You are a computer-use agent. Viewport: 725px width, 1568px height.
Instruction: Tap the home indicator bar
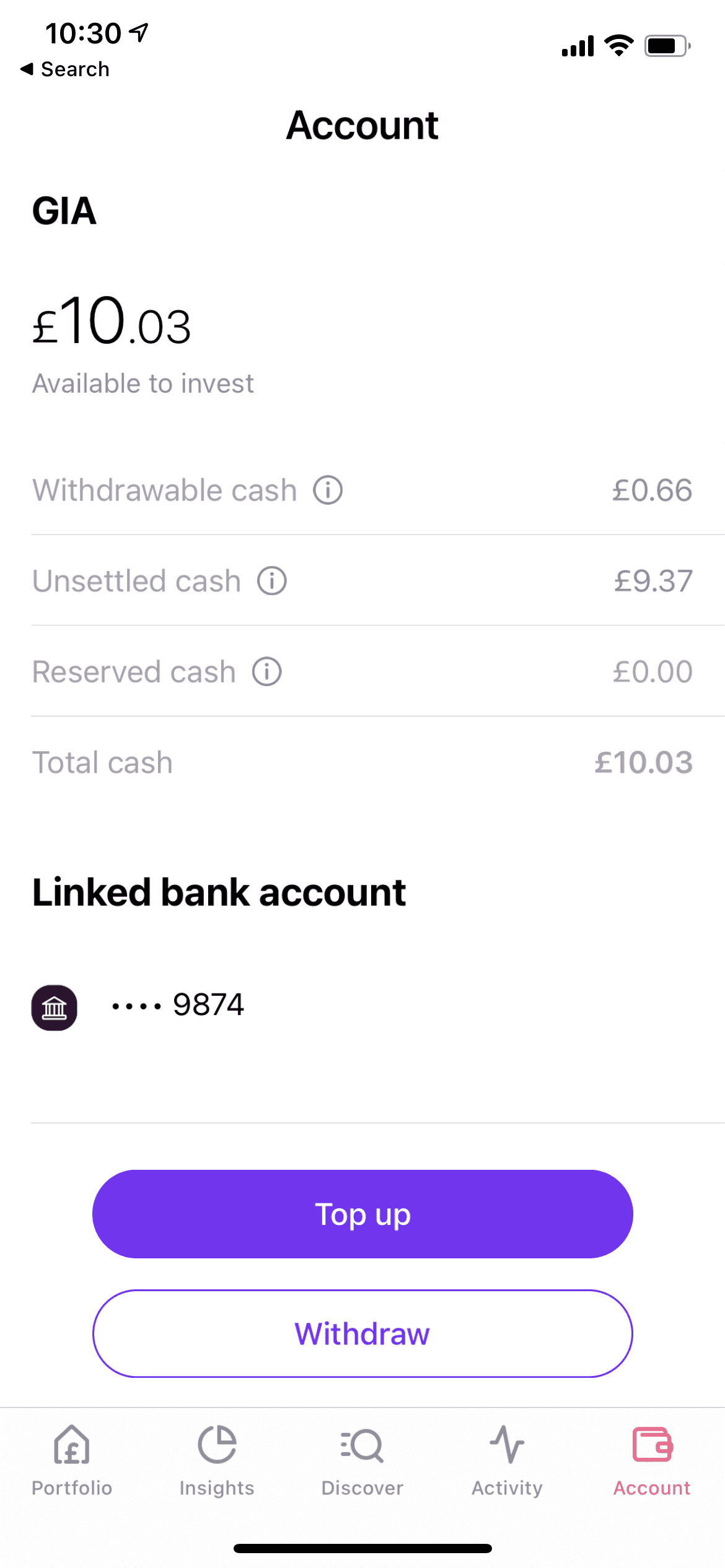coord(362,1548)
